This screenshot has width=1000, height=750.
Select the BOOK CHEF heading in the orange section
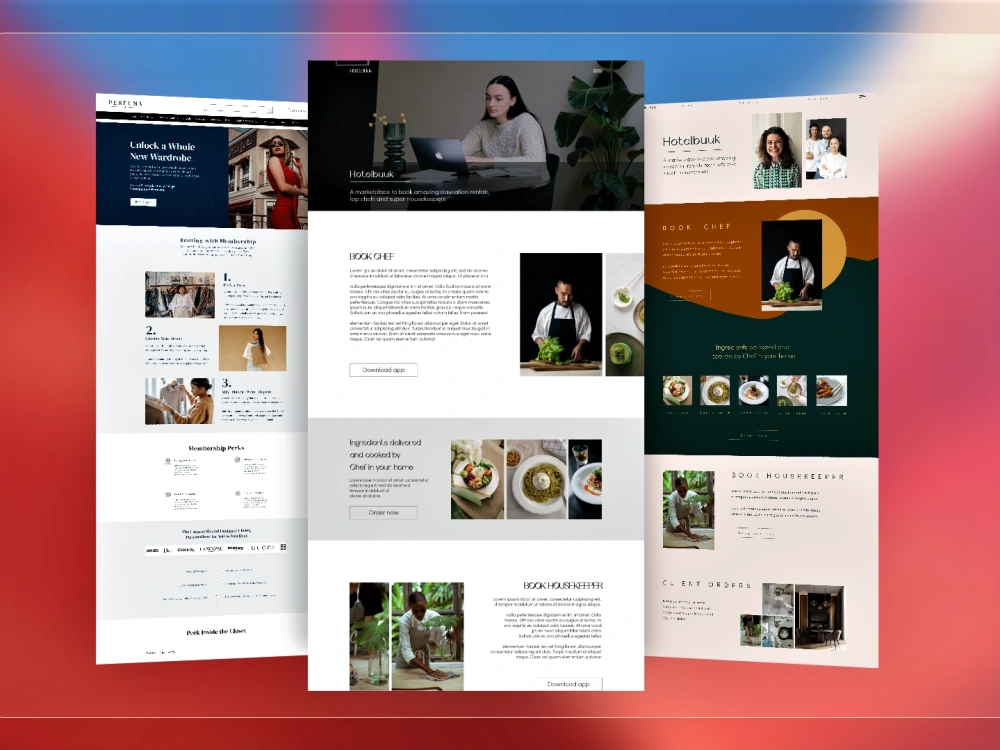696,227
